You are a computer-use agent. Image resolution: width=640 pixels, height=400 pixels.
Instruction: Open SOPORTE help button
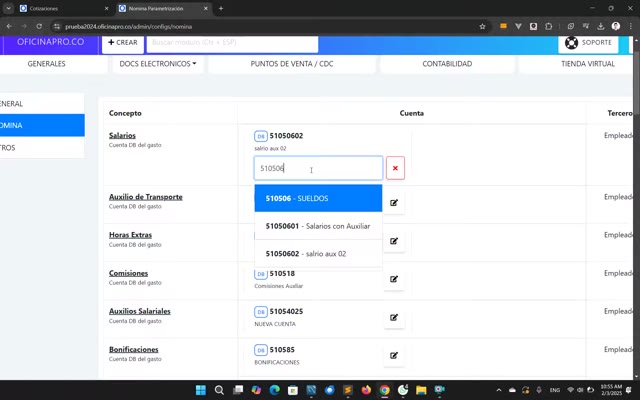pos(588,43)
